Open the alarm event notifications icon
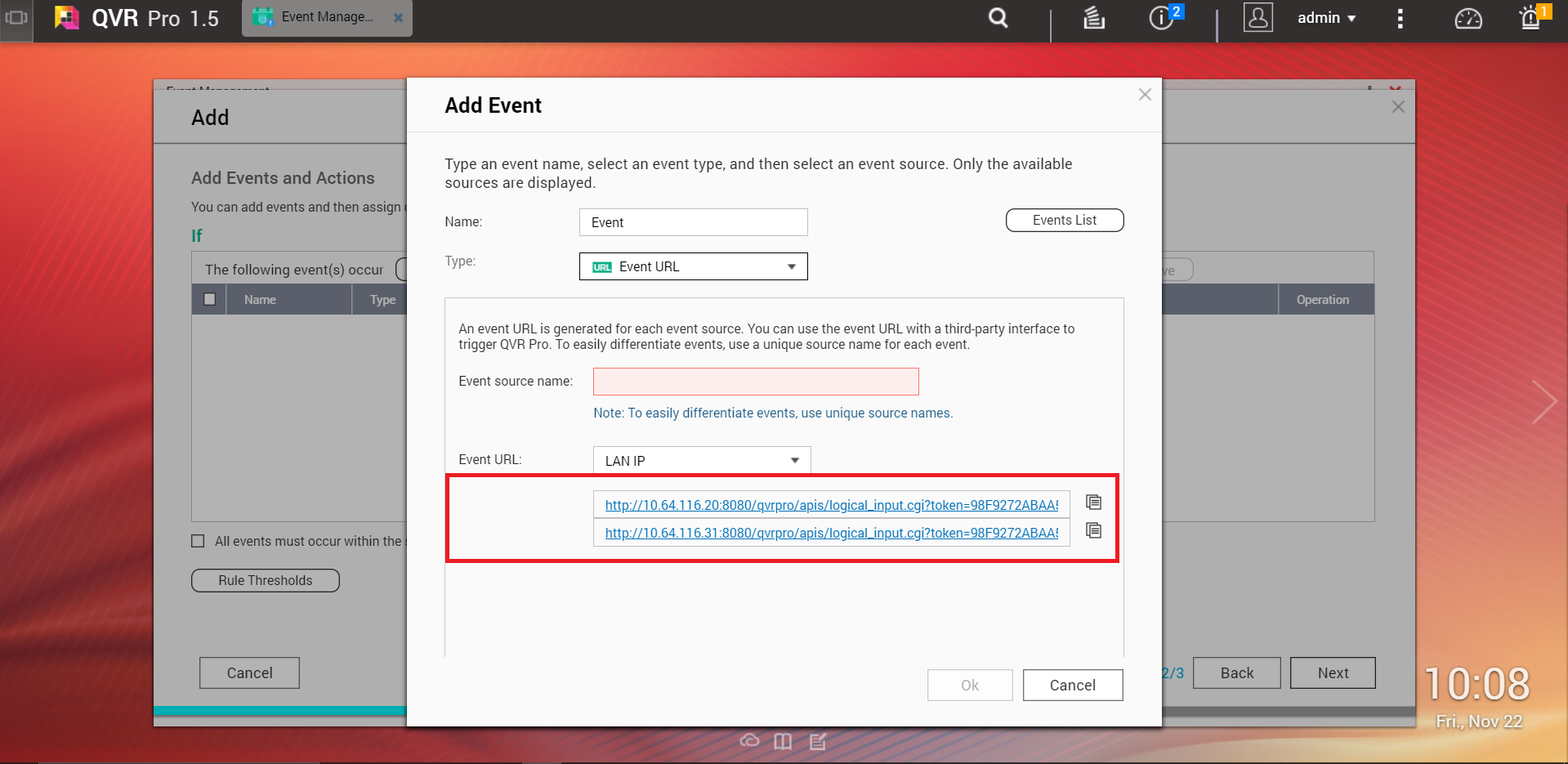The width and height of the screenshot is (1568, 764). click(1530, 18)
